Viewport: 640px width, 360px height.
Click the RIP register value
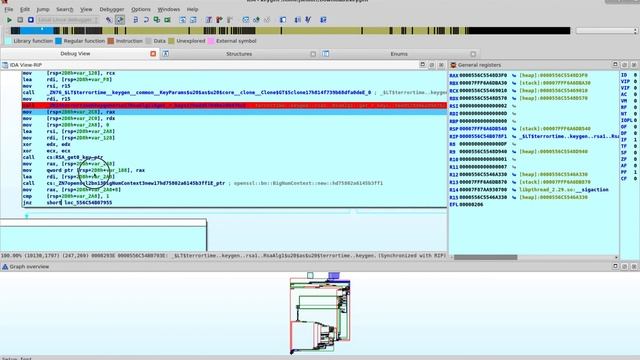(483, 136)
